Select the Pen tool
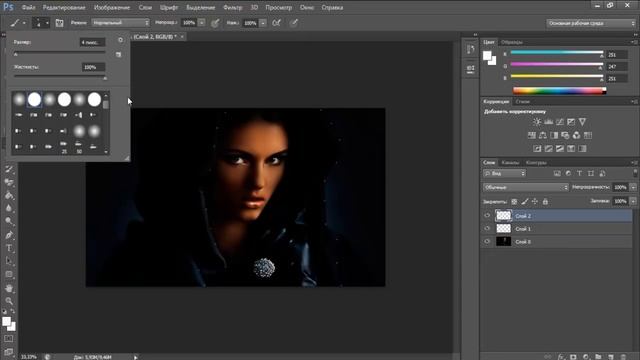Screen dimensions: 640x360 coord(9,235)
